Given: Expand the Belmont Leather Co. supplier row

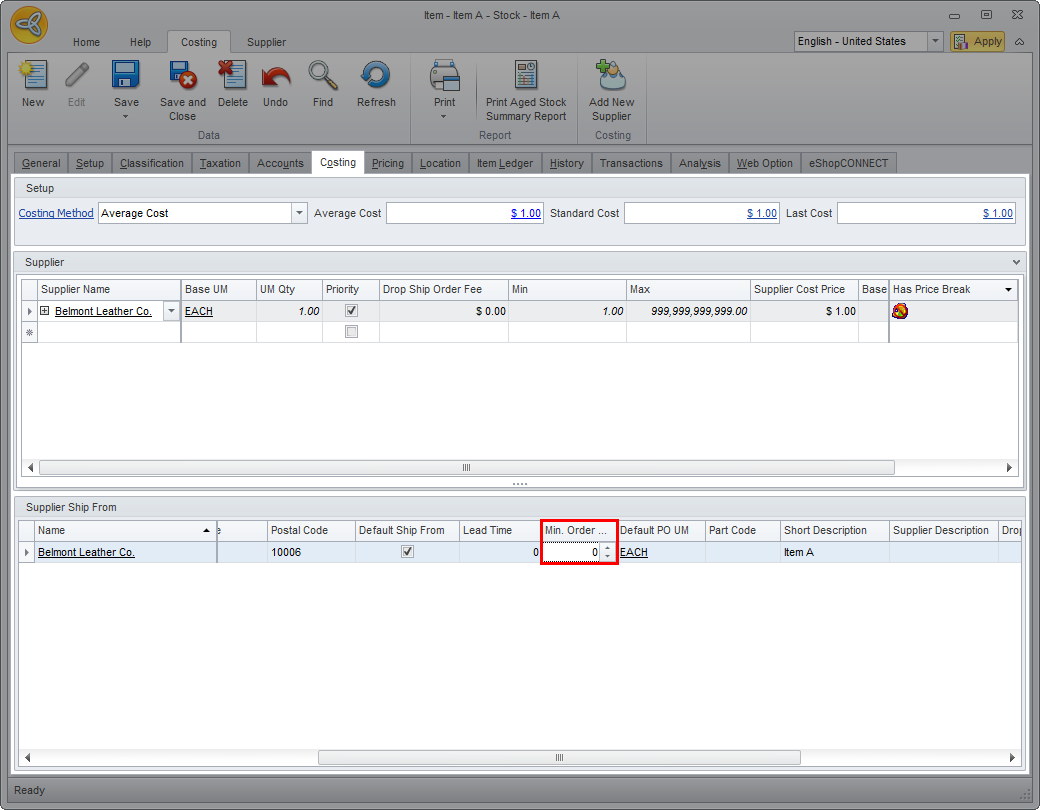Looking at the screenshot, I should point(45,311).
